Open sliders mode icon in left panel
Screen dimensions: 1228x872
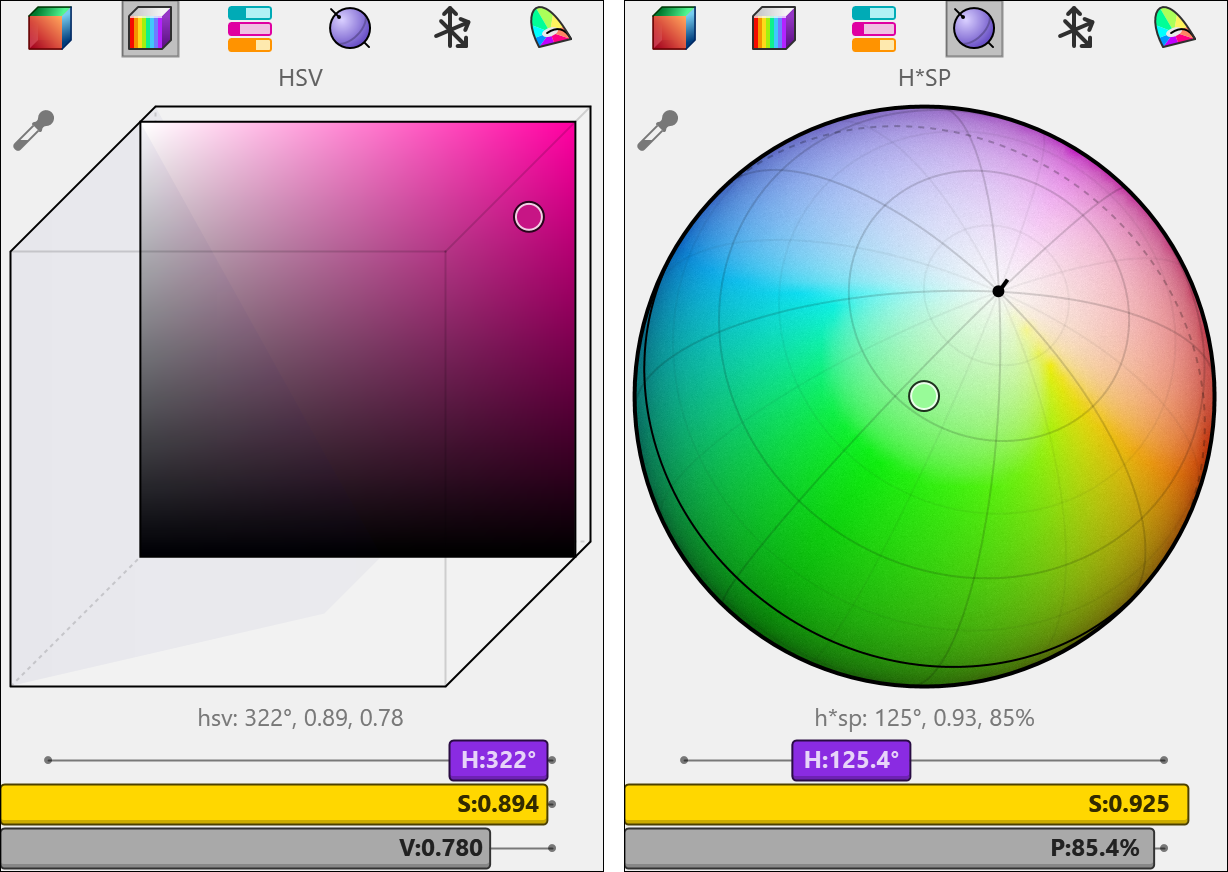point(250,29)
